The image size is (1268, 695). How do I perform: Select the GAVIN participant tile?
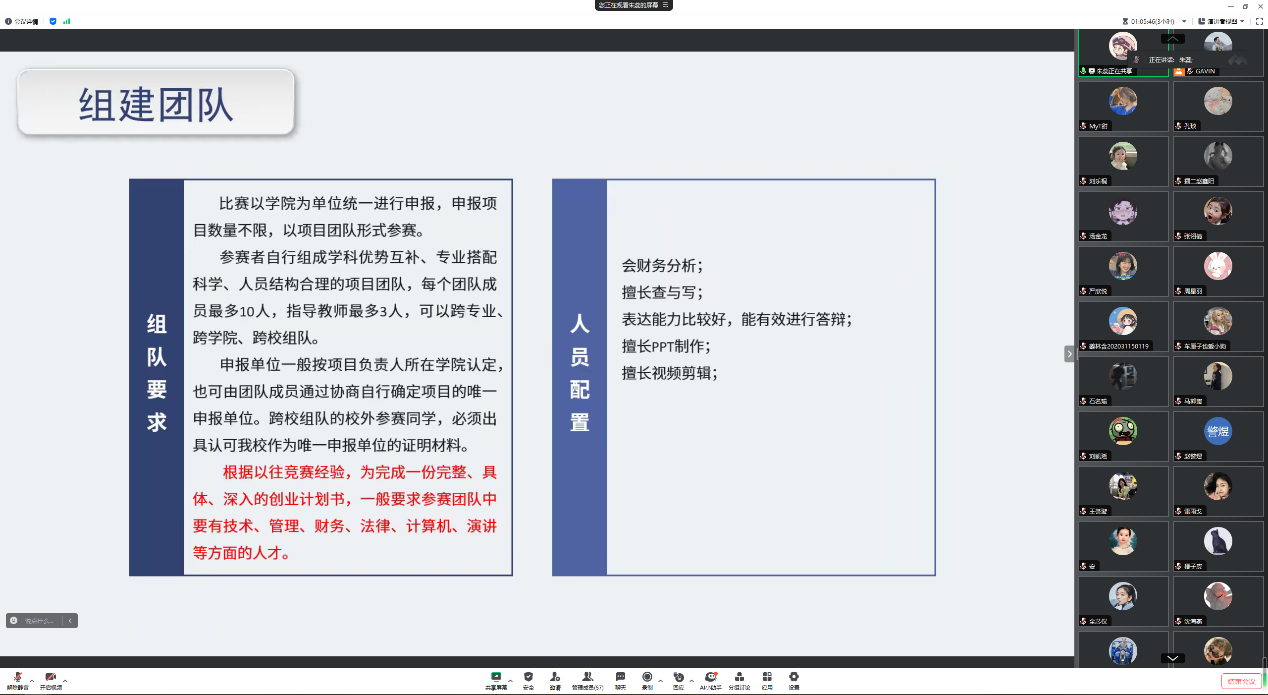tap(1218, 52)
